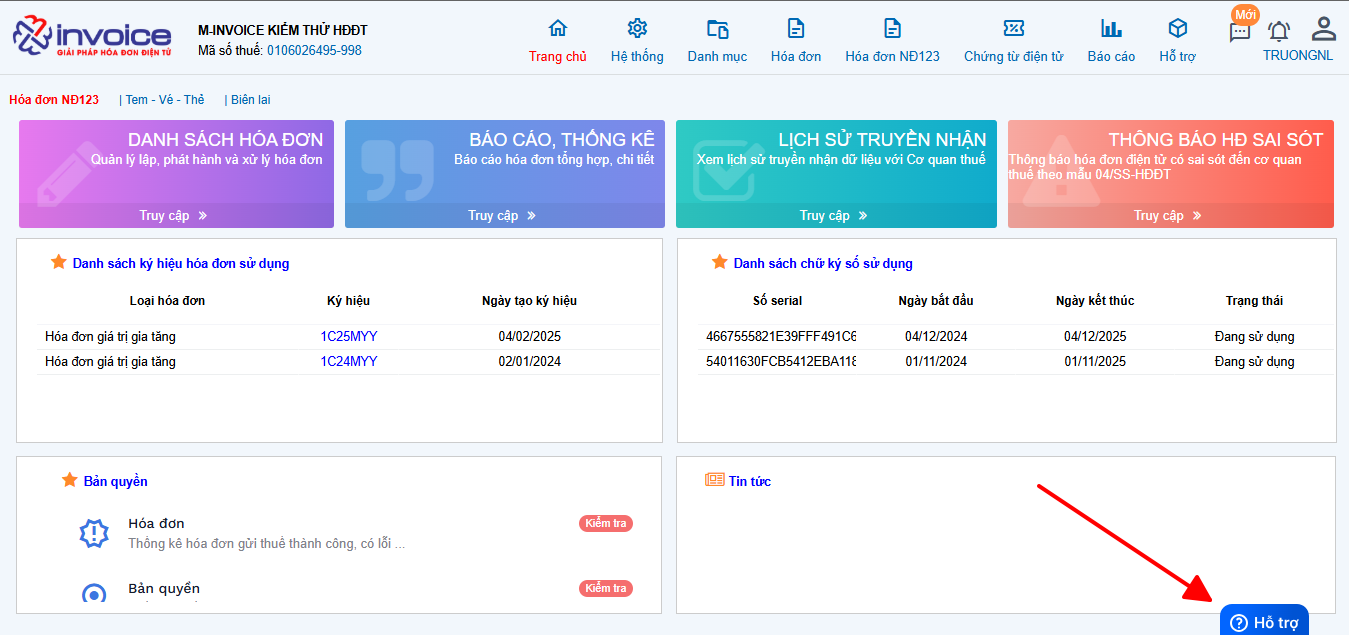1349x635 pixels.
Task: Click LỊCH SỬ TRUYỀN NHẬN card title
Action: (x=883, y=140)
